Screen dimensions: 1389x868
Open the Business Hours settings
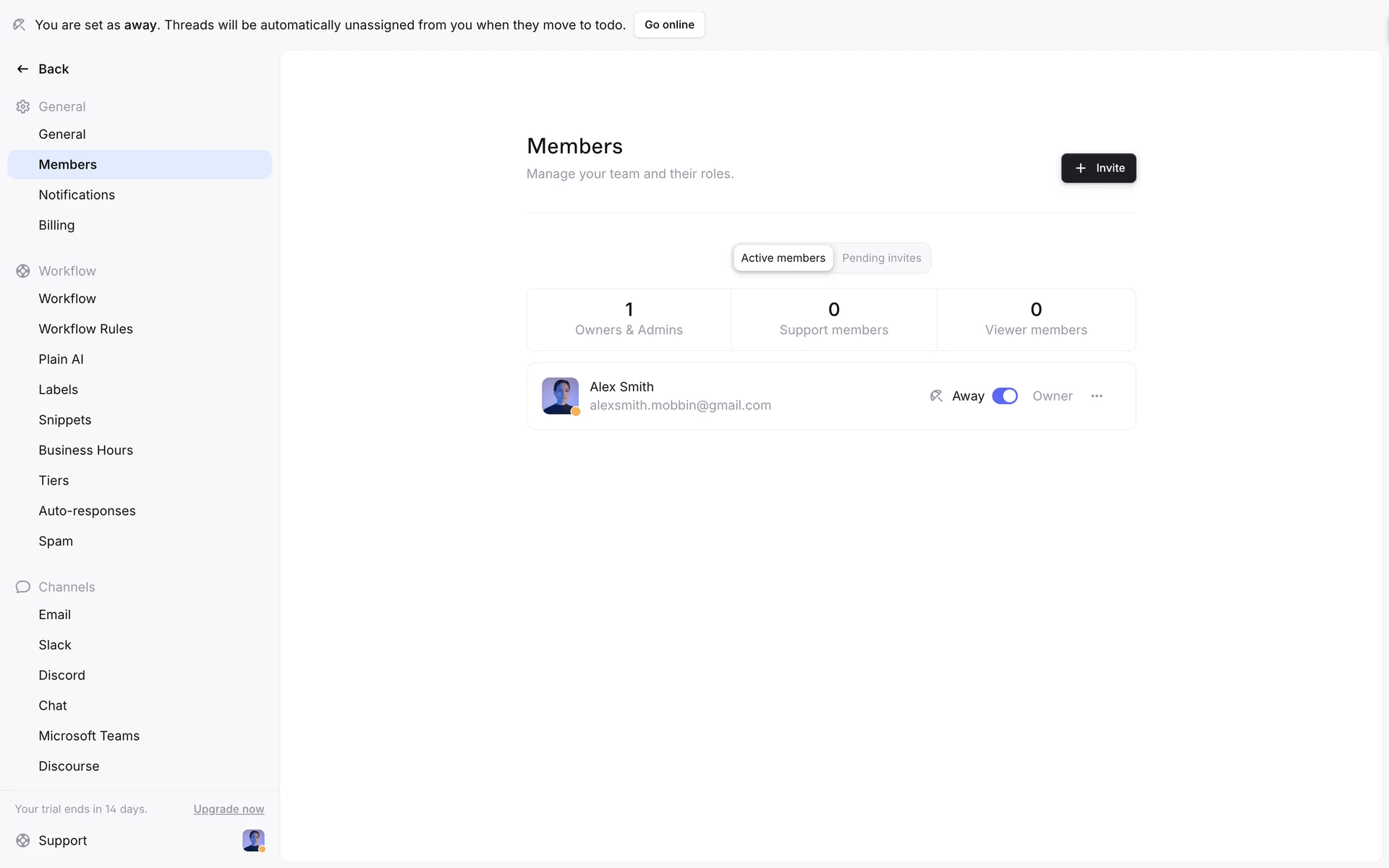coord(85,450)
